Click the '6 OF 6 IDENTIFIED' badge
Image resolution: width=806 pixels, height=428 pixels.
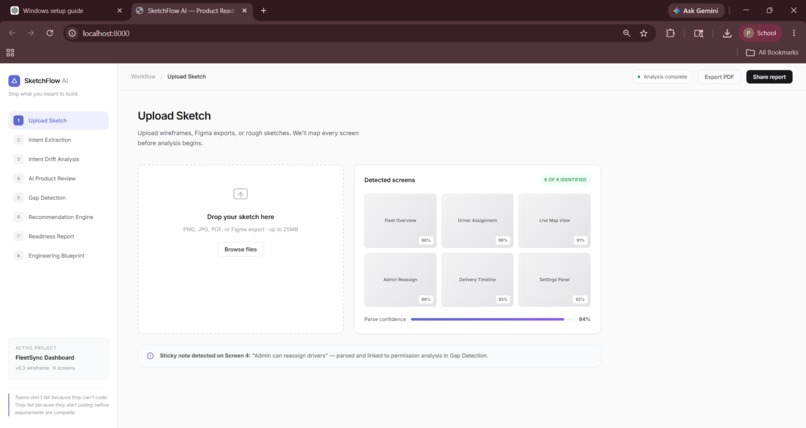[565, 180]
